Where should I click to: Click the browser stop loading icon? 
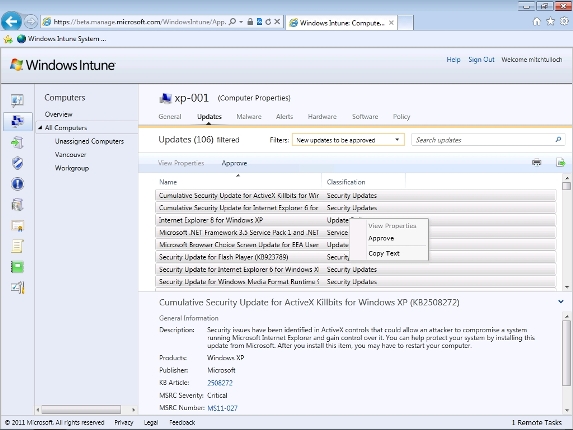(277, 22)
